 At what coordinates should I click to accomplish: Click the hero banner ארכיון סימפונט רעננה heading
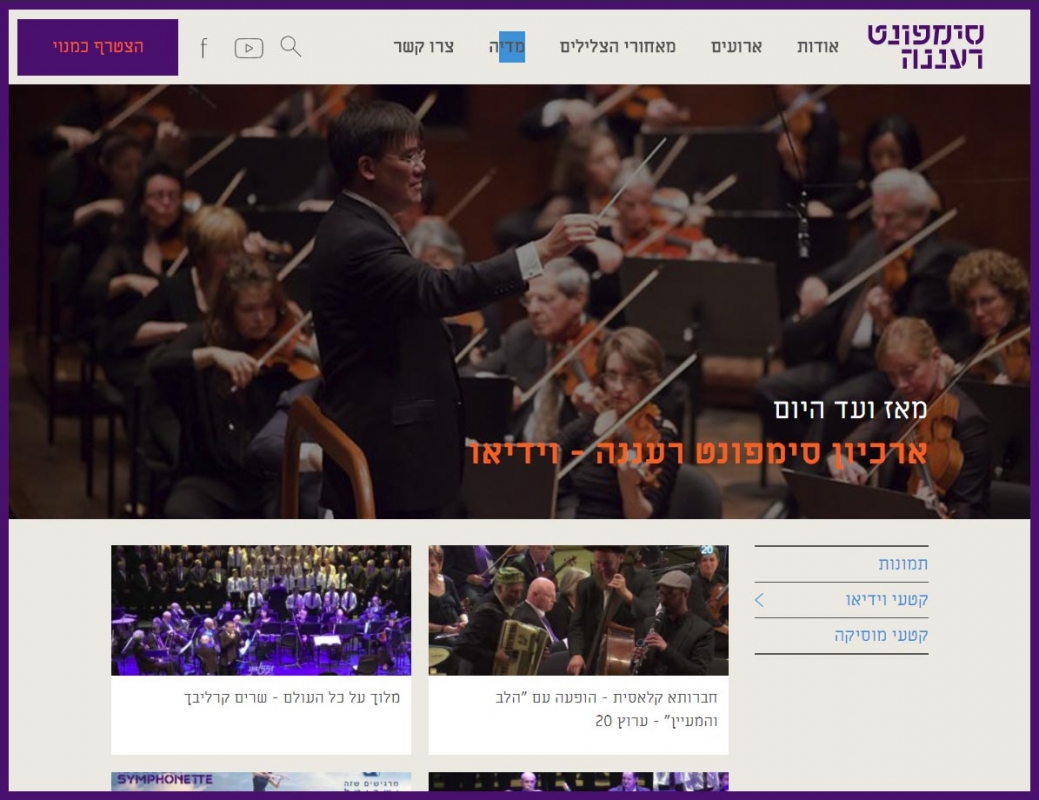(698, 453)
